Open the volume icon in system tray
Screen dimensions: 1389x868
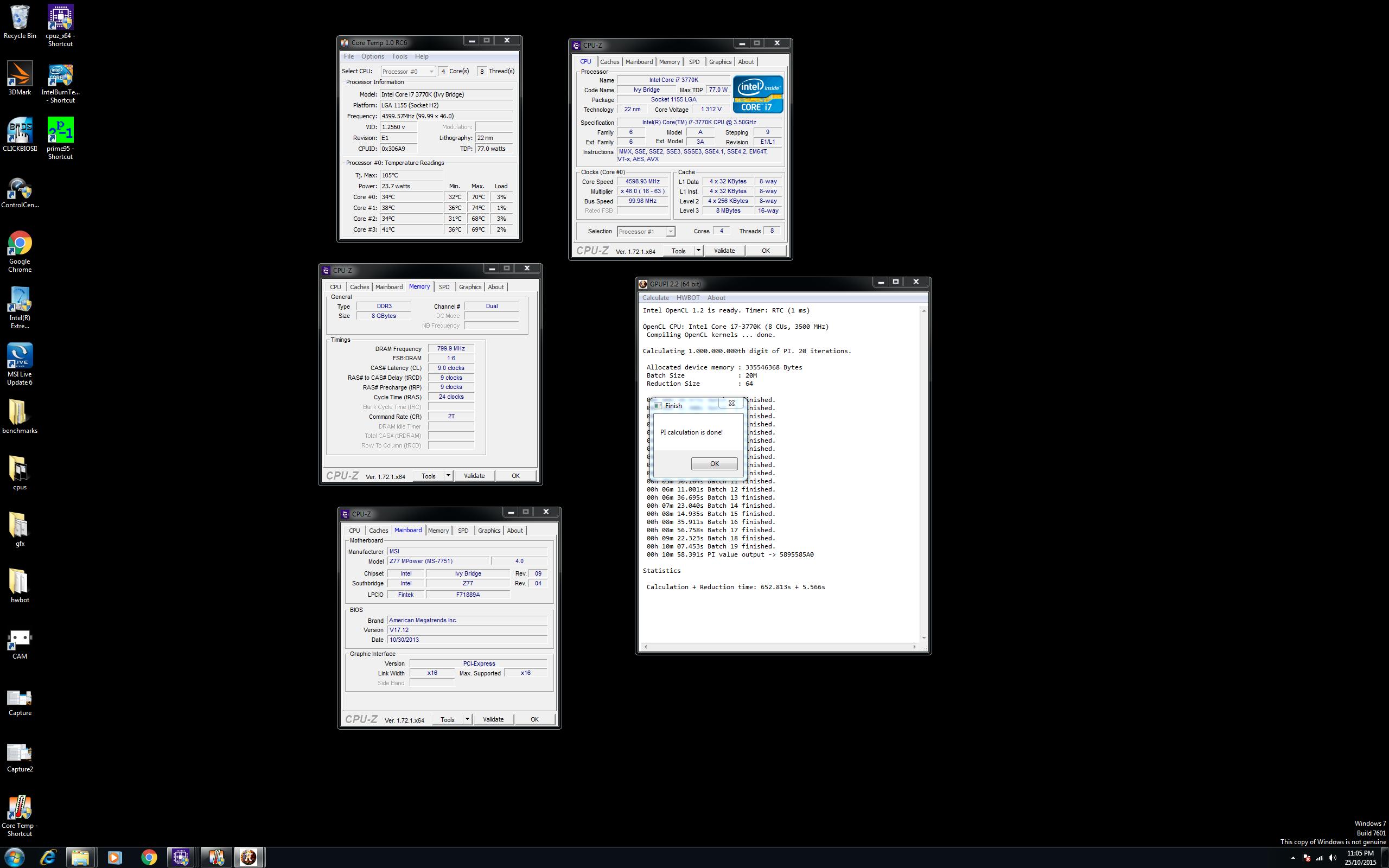tap(1332, 858)
